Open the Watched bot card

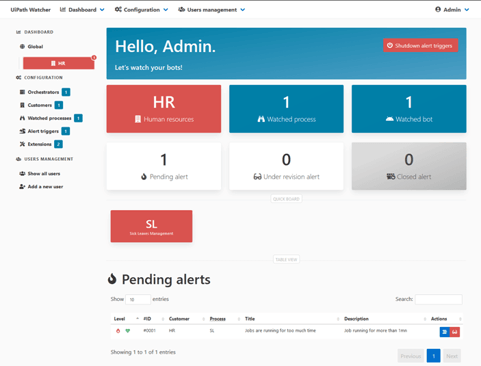click(409, 109)
